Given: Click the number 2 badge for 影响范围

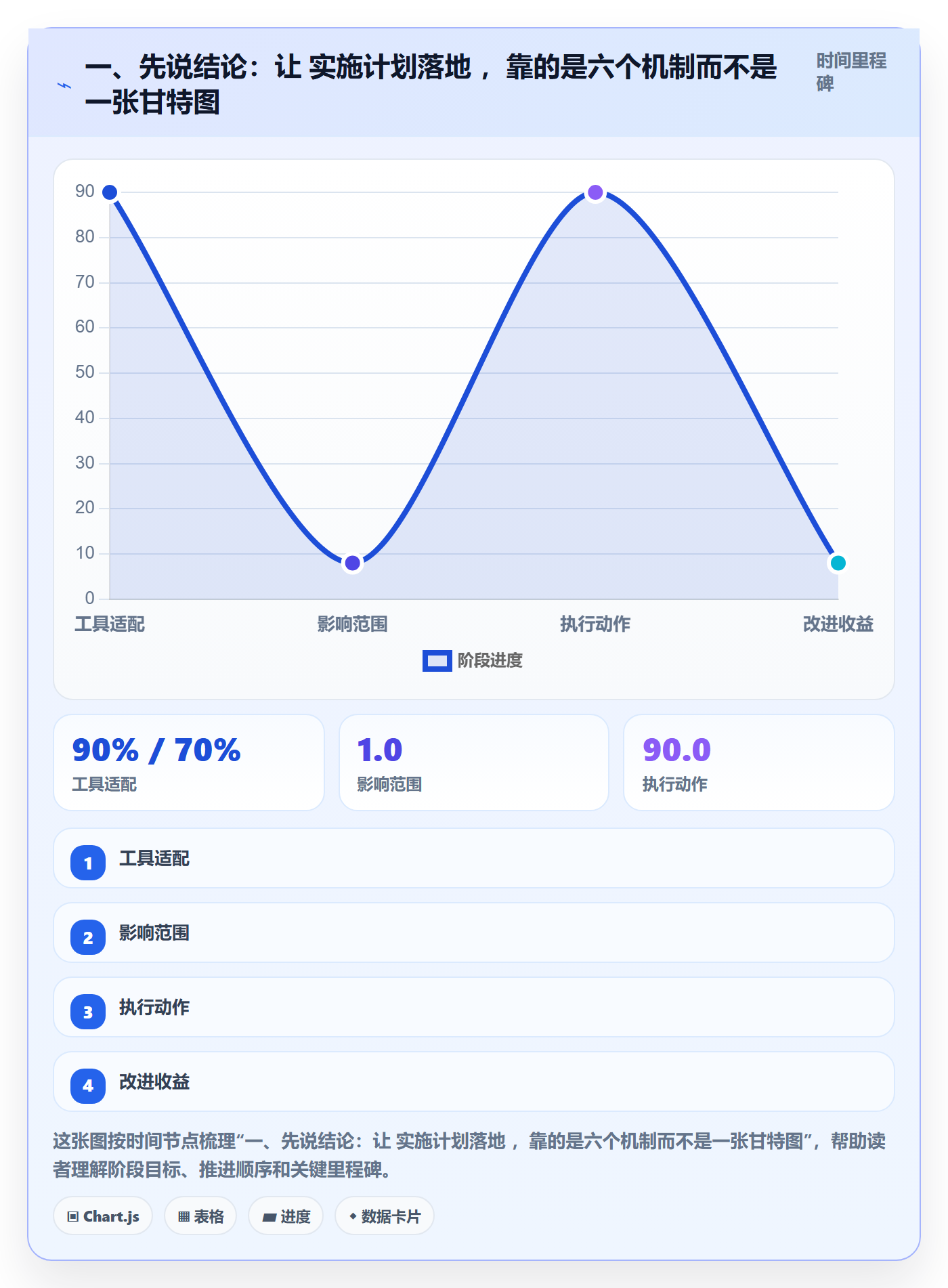Looking at the screenshot, I should pos(88,937).
